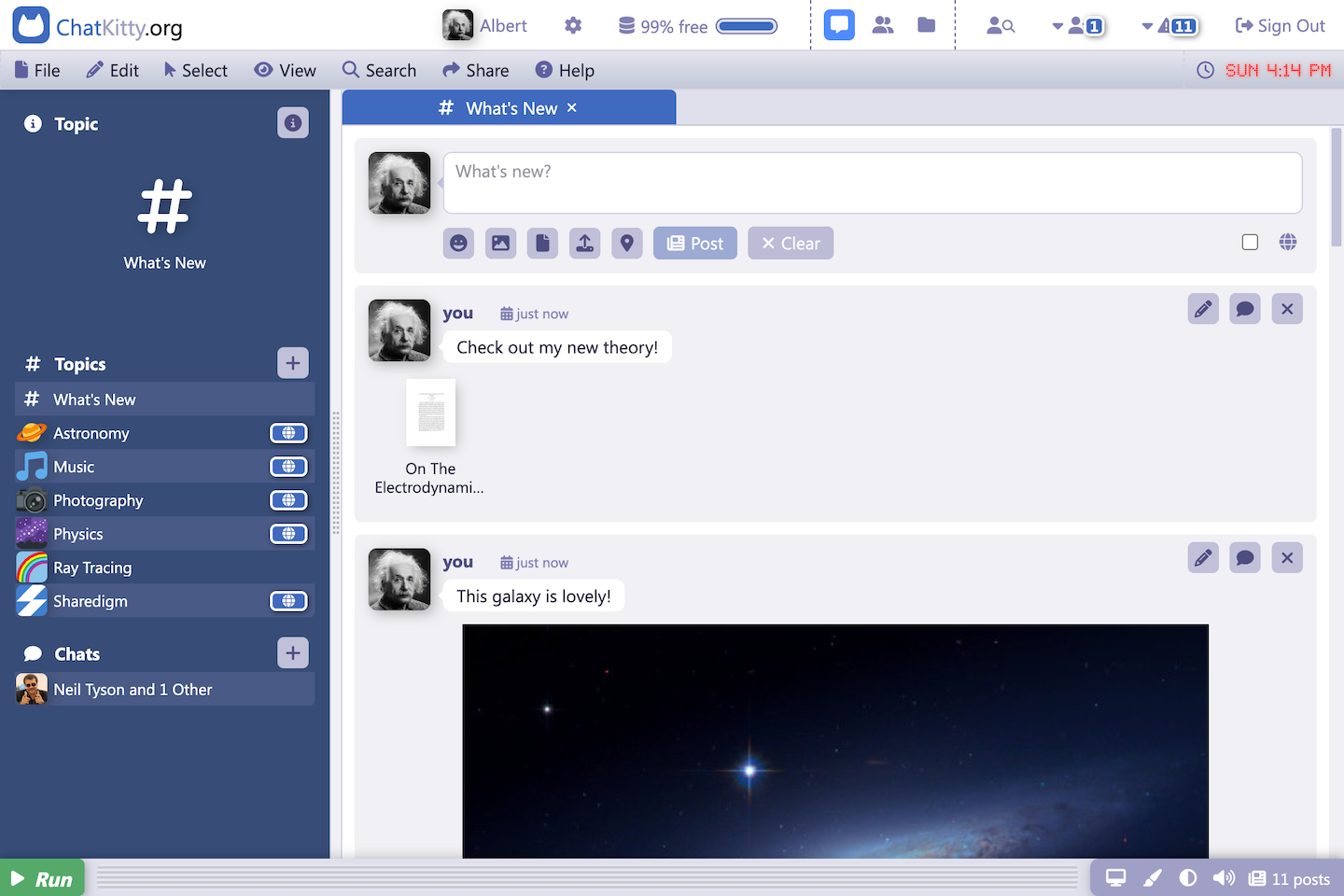Open the upload attachment tool
The image size is (1344, 896).
(584, 243)
